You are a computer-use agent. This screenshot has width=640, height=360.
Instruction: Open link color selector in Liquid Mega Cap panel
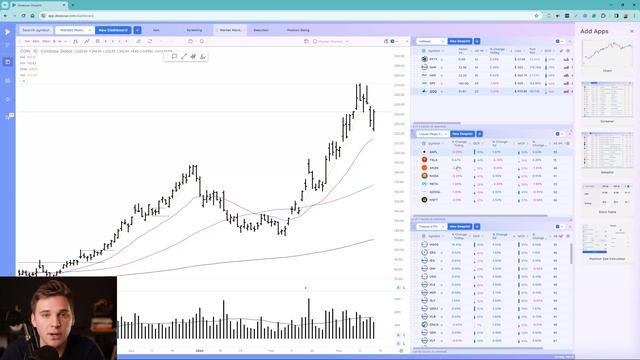click(x=559, y=134)
